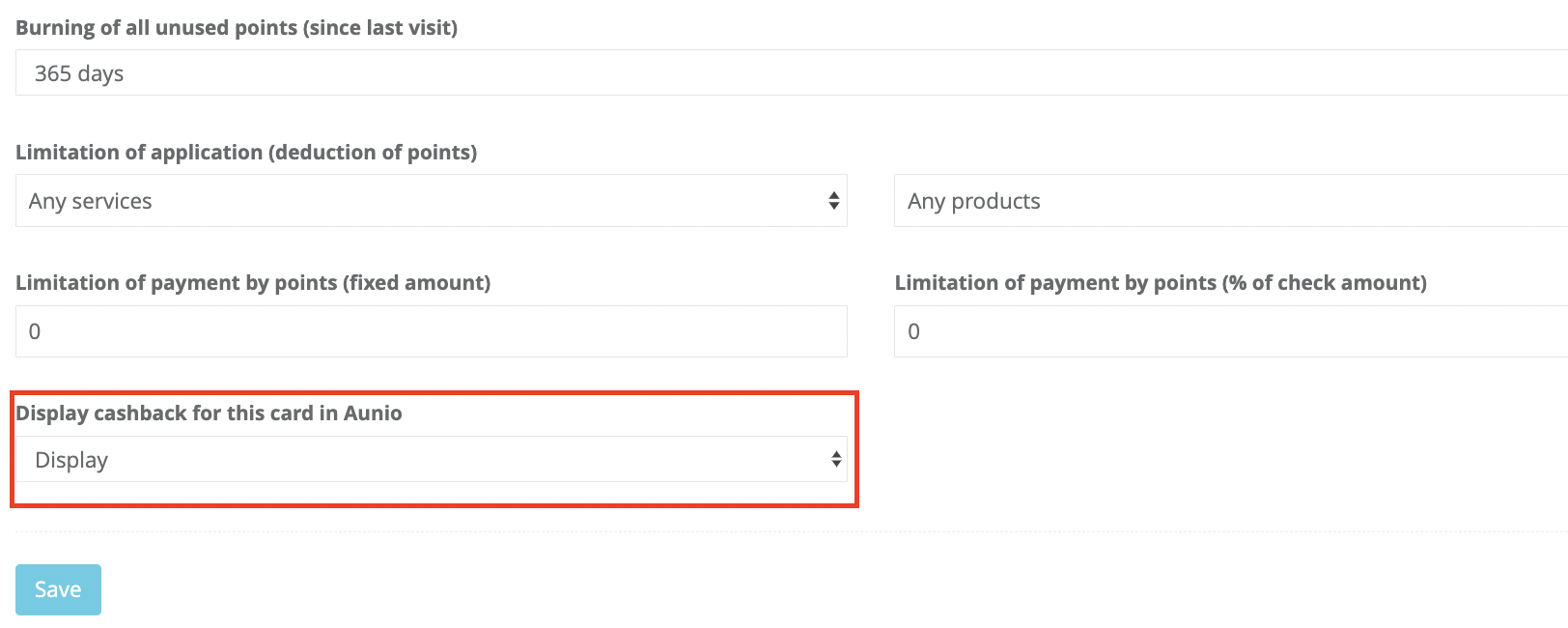Focus the fixed amount limitation field
This screenshot has width=1568, height=628.
[x=432, y=331]
